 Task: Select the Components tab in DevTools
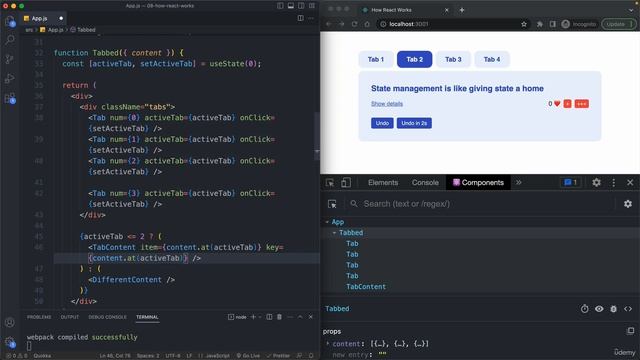[478, 182]
